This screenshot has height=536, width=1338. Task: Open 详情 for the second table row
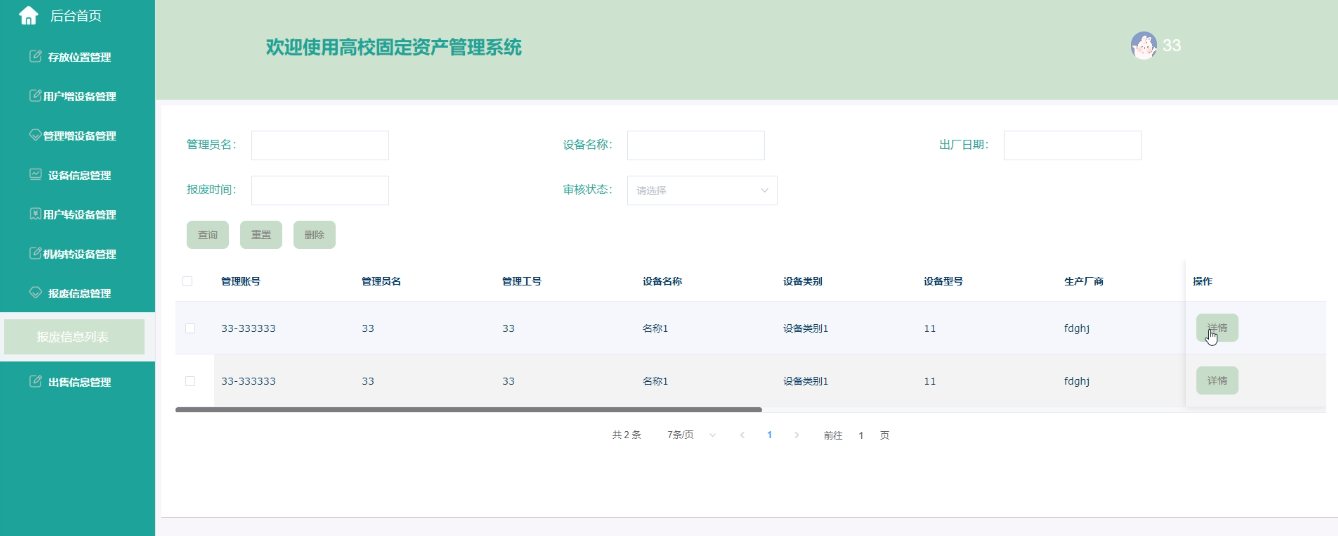[x=1217, y=381]
